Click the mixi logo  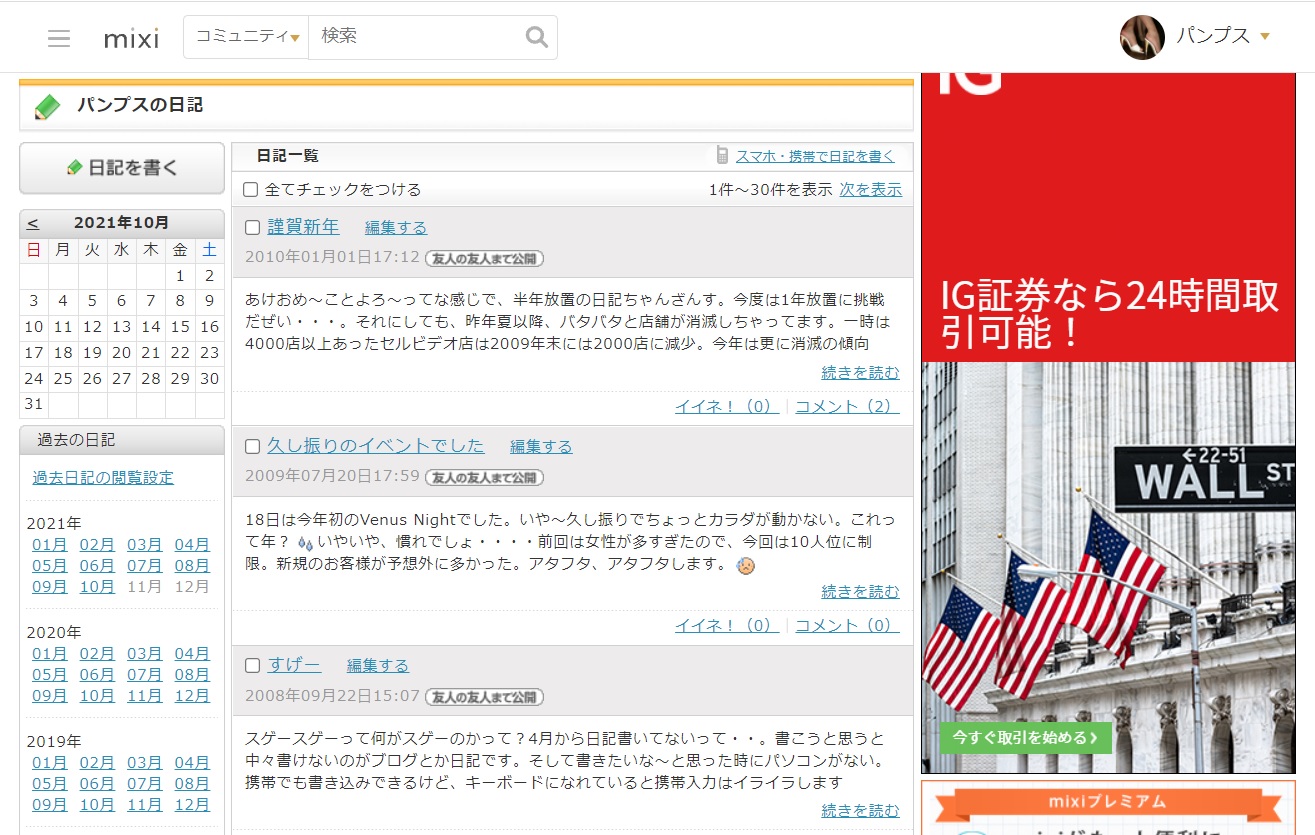click(131, 39)
